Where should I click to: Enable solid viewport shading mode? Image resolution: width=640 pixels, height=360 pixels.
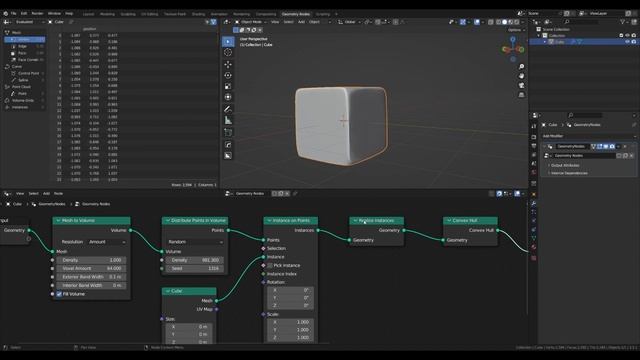coord(504,22)
